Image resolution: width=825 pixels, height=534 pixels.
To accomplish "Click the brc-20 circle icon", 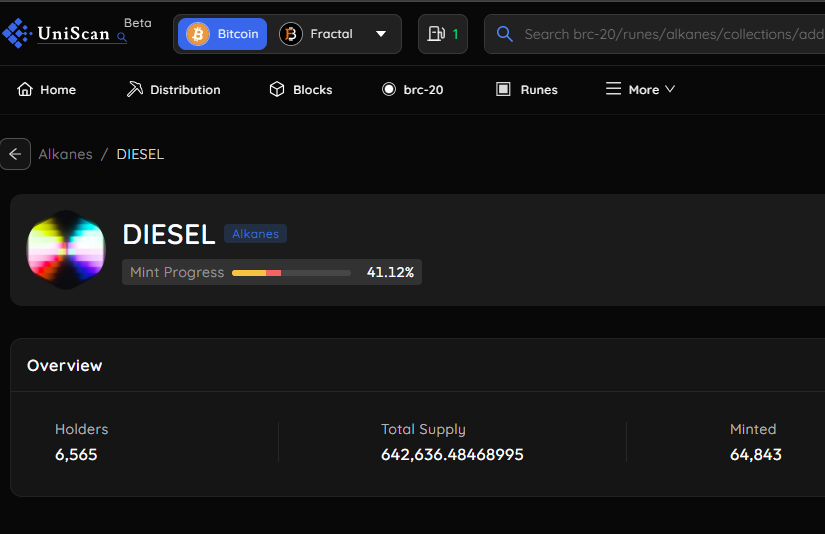I will [x=389, y=89].
